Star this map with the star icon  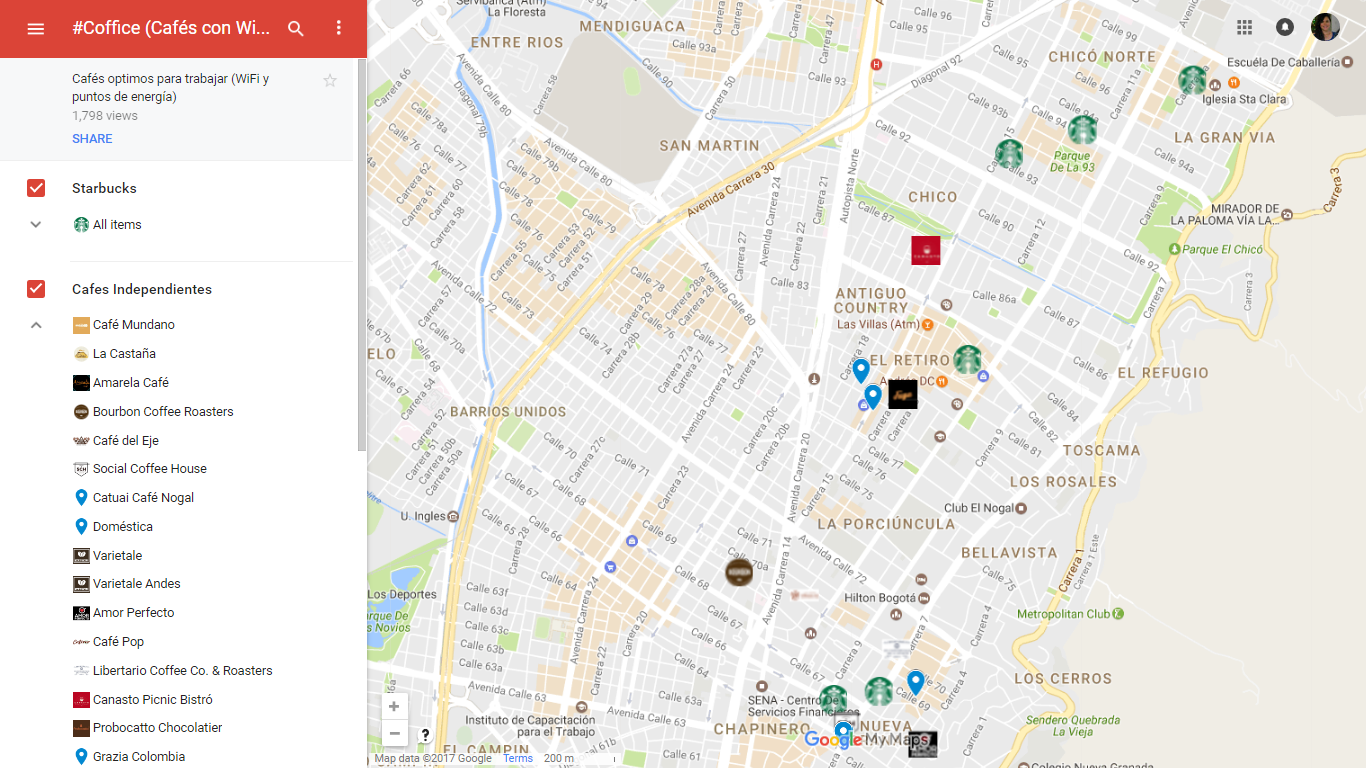[330, 80]
